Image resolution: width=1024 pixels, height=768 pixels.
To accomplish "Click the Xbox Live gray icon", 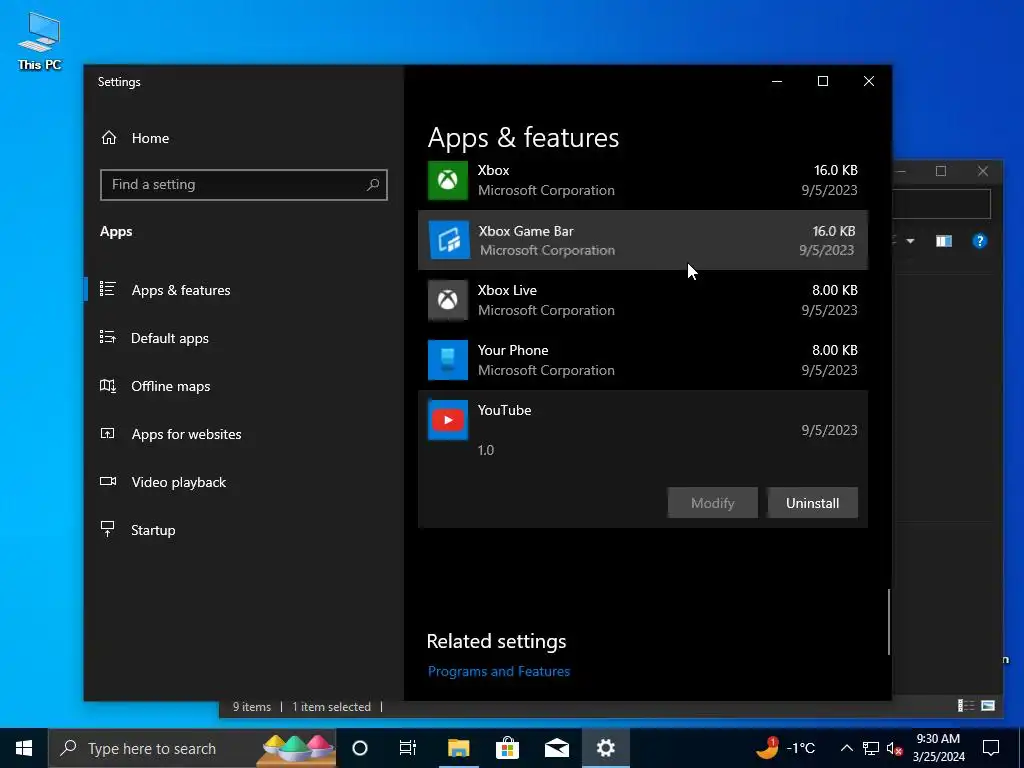I will [x=448, y=300].
